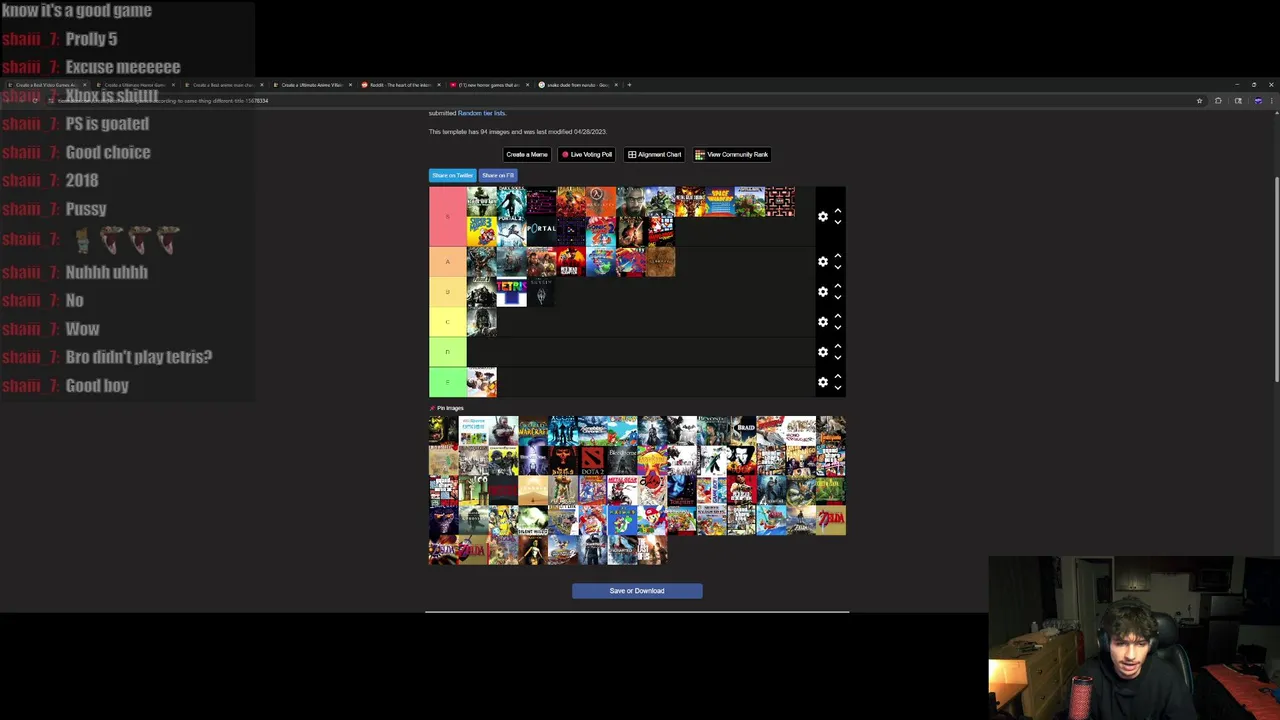
Task: Click the Pin Images icon
Action: tap(433, 408)
